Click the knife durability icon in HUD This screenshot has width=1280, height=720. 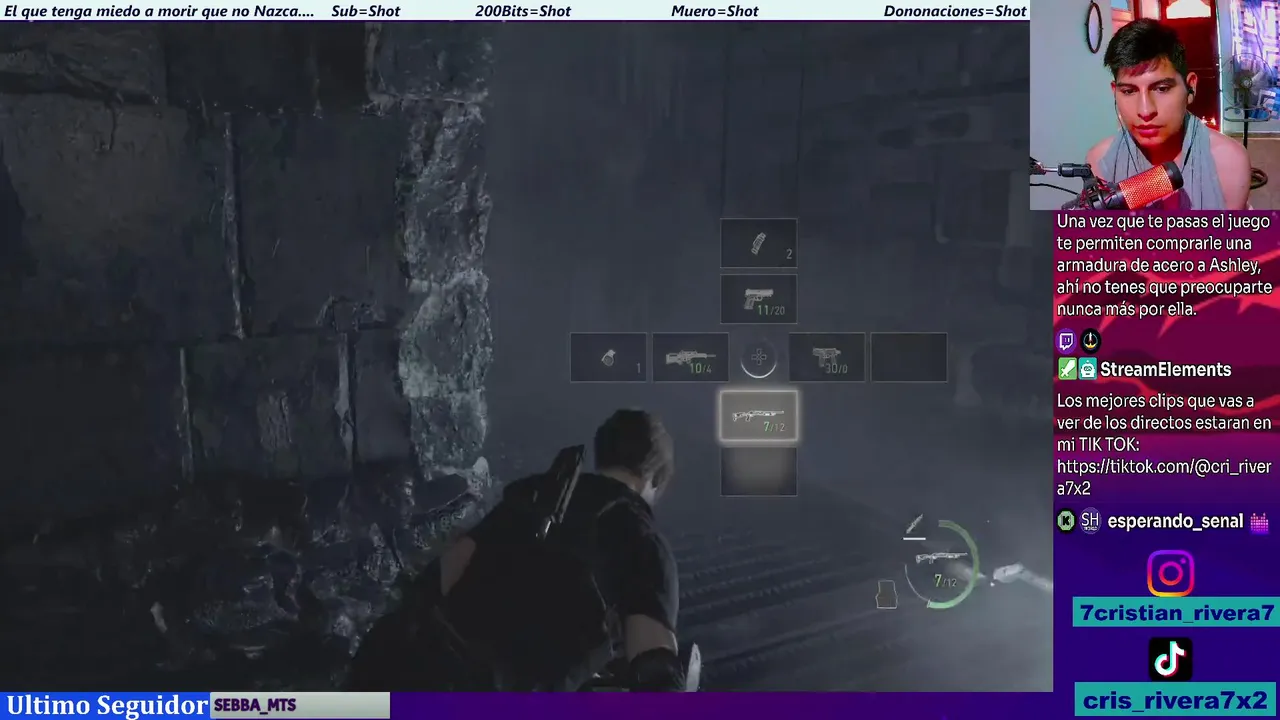point(914,527)
